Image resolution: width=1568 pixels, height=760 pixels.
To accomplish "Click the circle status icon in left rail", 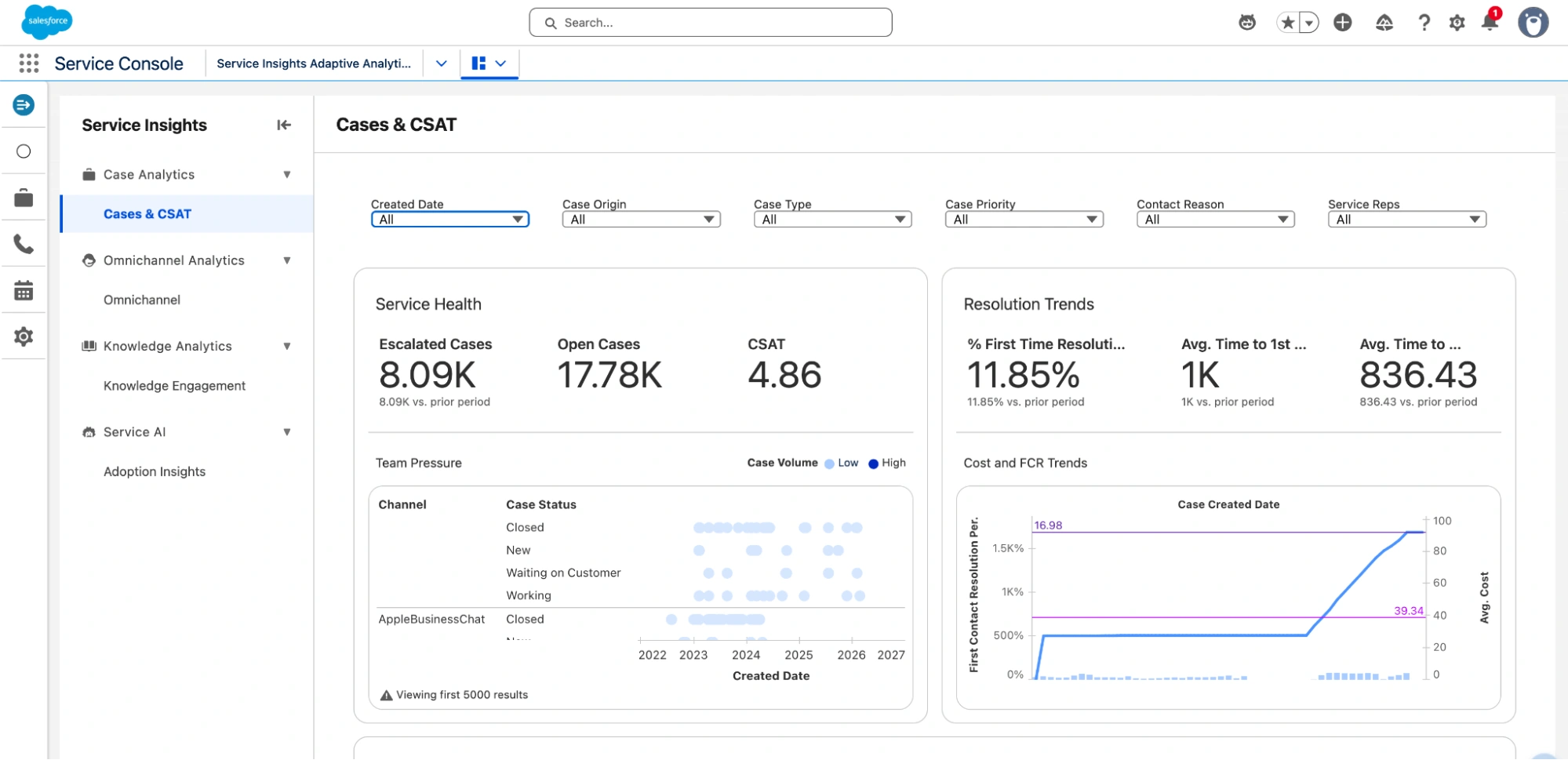I will point(24,151).
